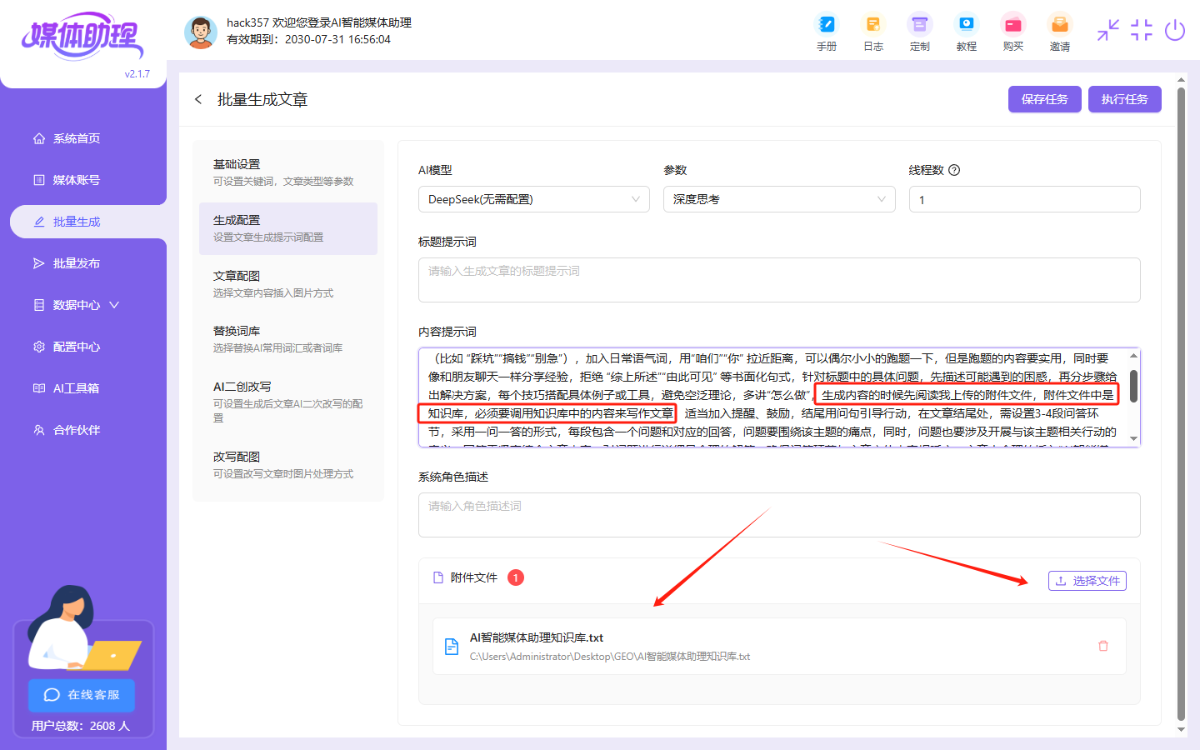The height and width of the screenshot is (750, 1200).
Task: Click the 附件文件 section label
Action: point(474,578)
